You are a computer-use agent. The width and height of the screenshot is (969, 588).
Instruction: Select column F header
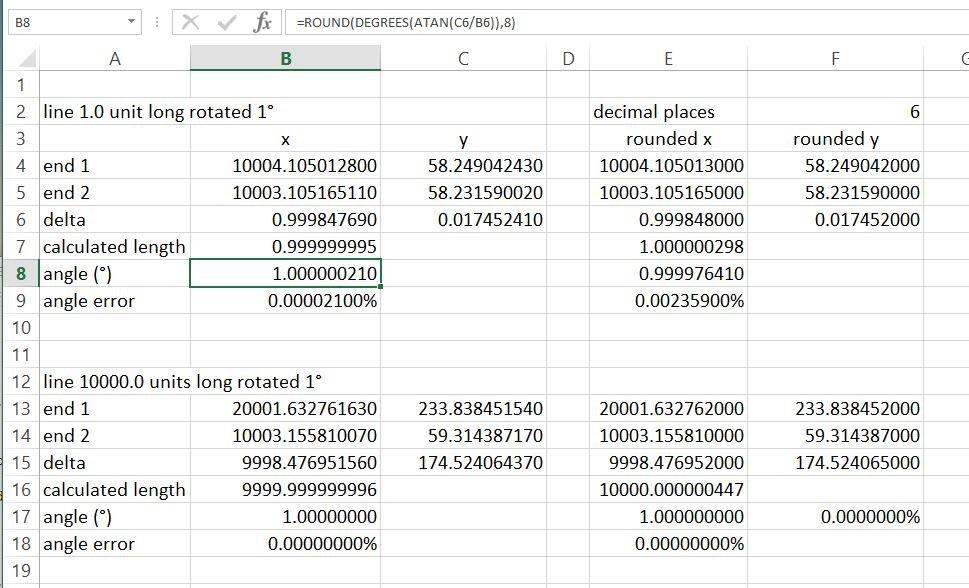pos(836,59)
